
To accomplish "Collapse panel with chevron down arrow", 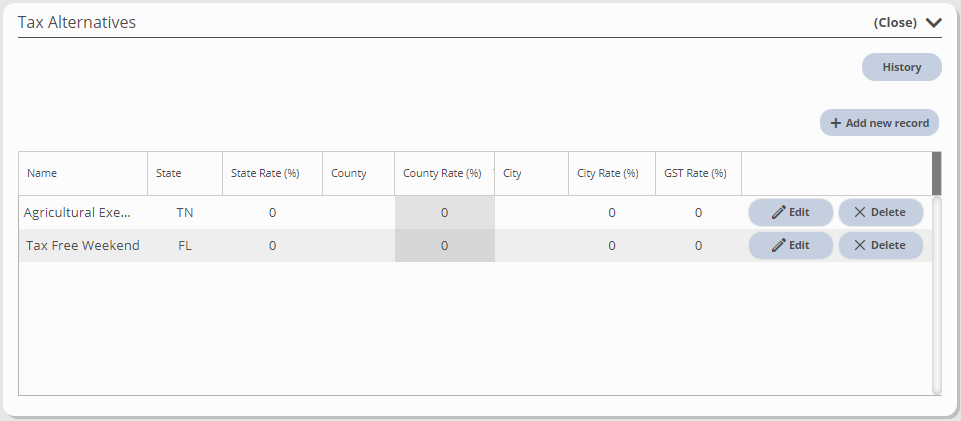I will coord(933,23).
